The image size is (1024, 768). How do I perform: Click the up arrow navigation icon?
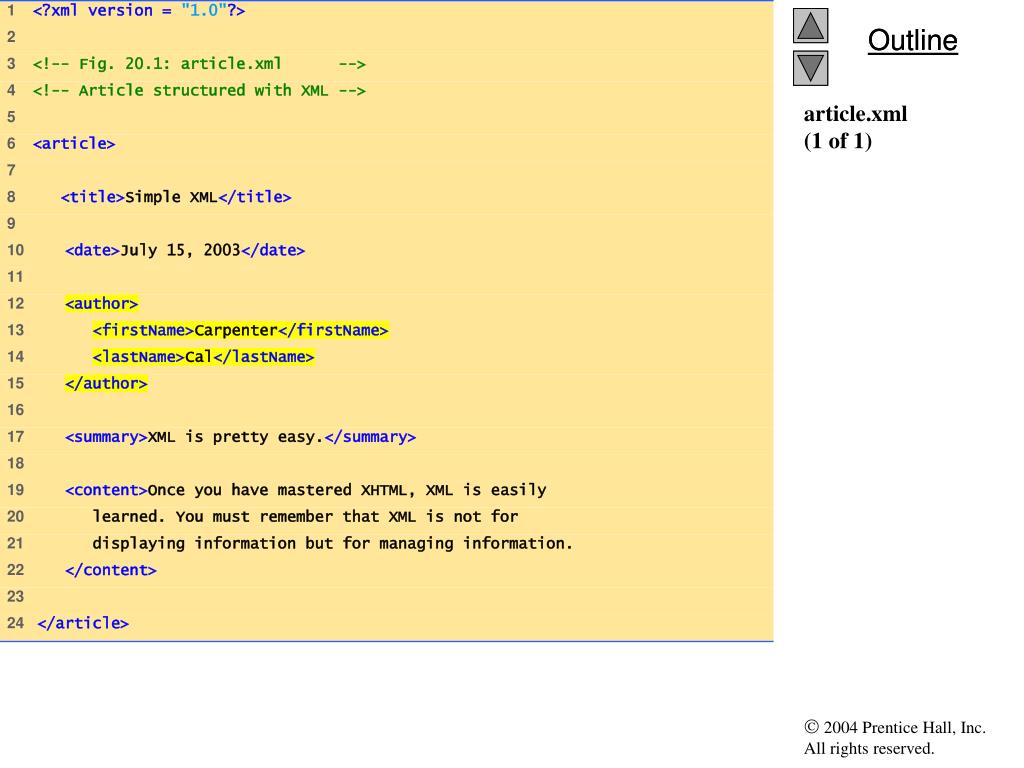pos(810,25)
